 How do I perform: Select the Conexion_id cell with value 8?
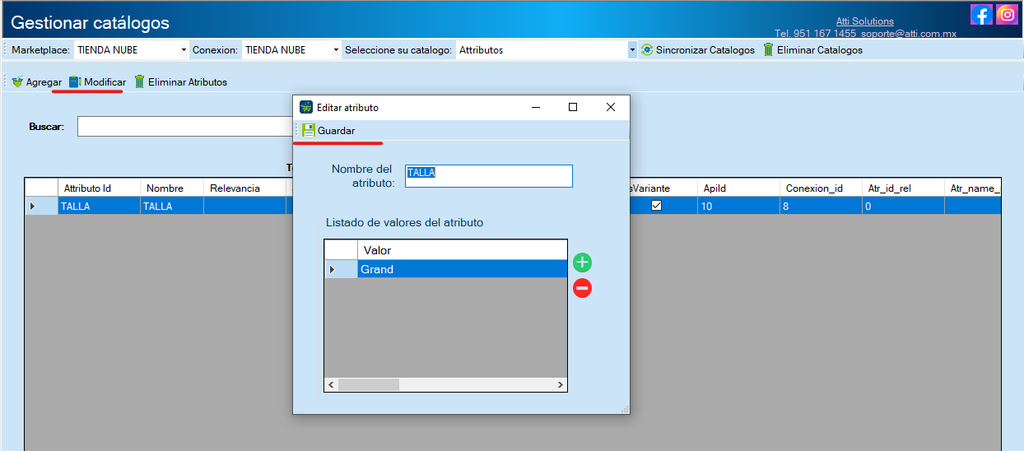(820, 206)
